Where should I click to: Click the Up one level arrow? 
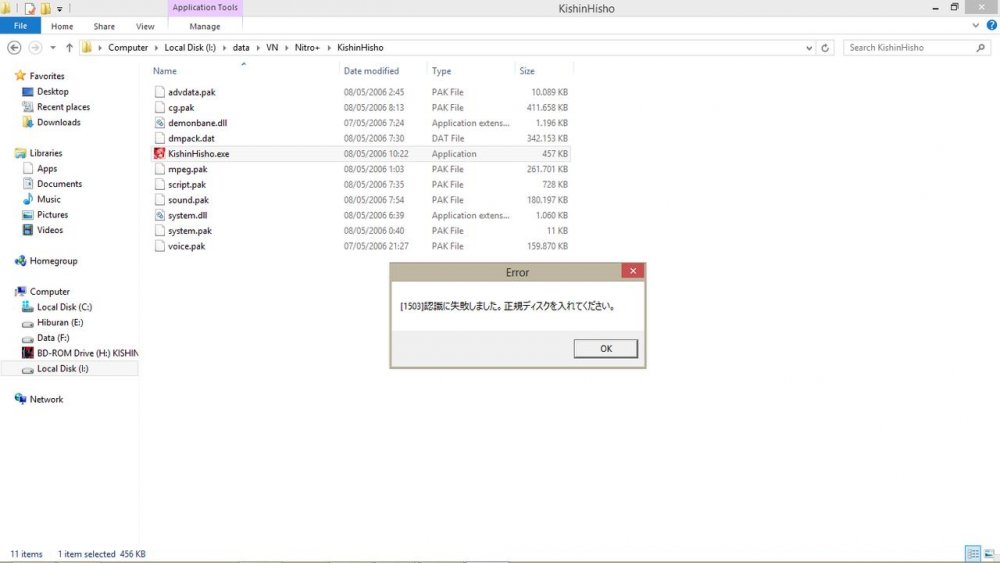pos(69,48)
